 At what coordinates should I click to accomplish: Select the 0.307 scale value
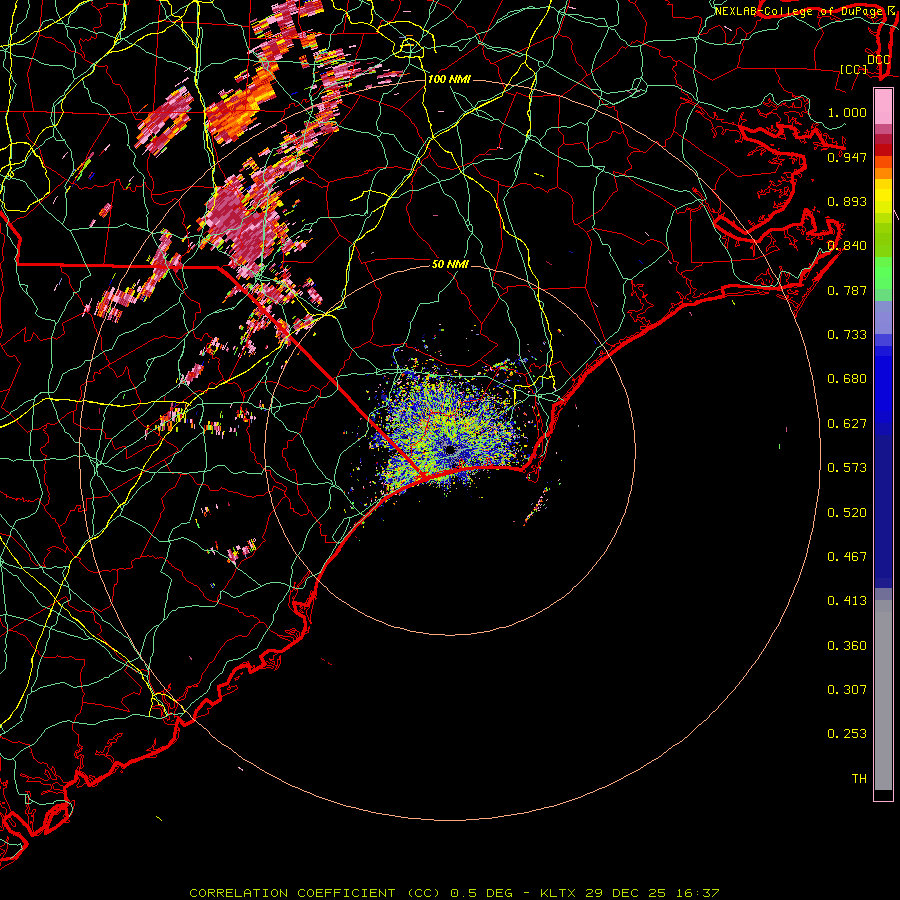pos(847,690)
